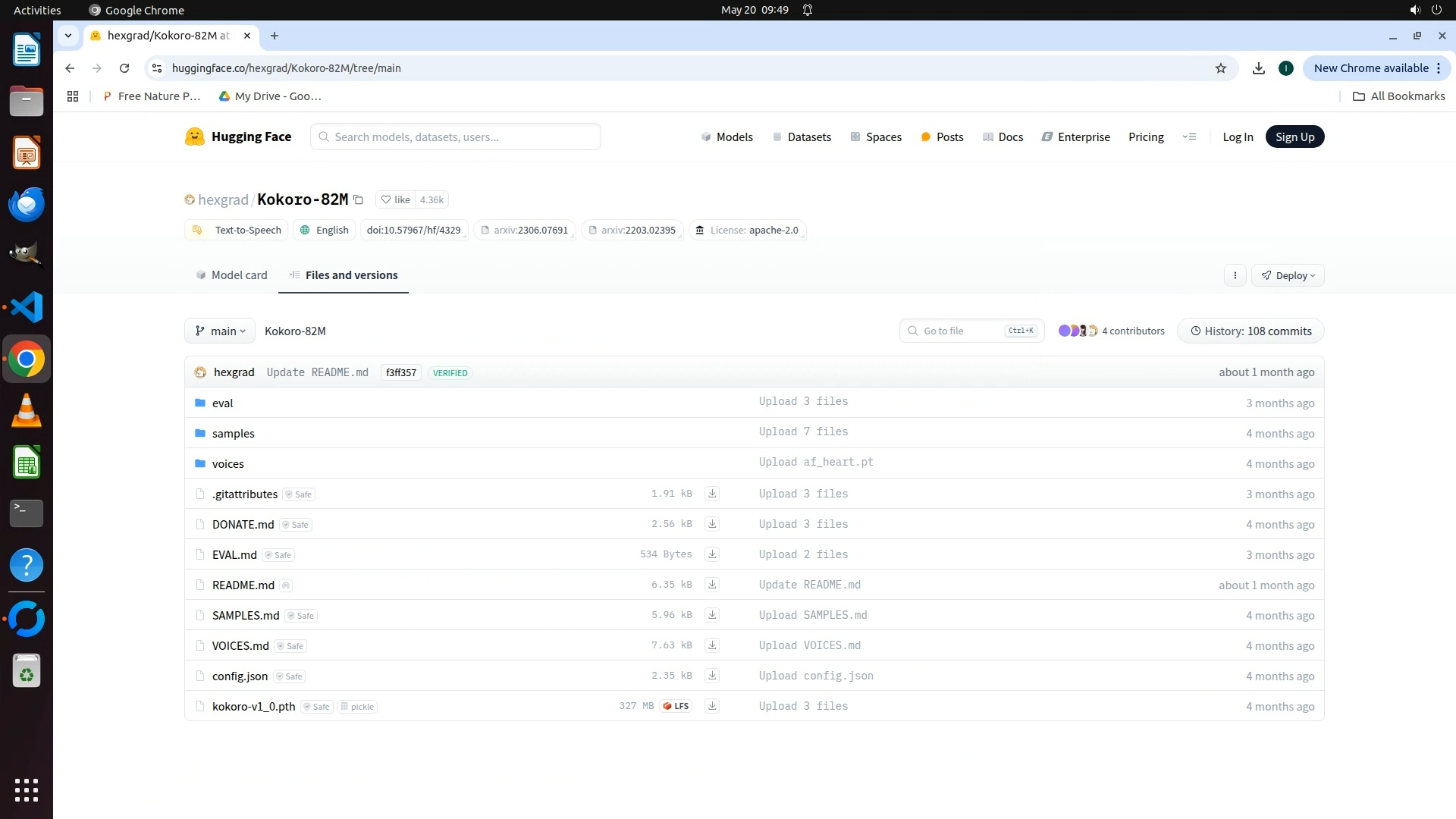Expand the Deploy dropdown
The image size is (1456, 819).
click(1288, 275)
